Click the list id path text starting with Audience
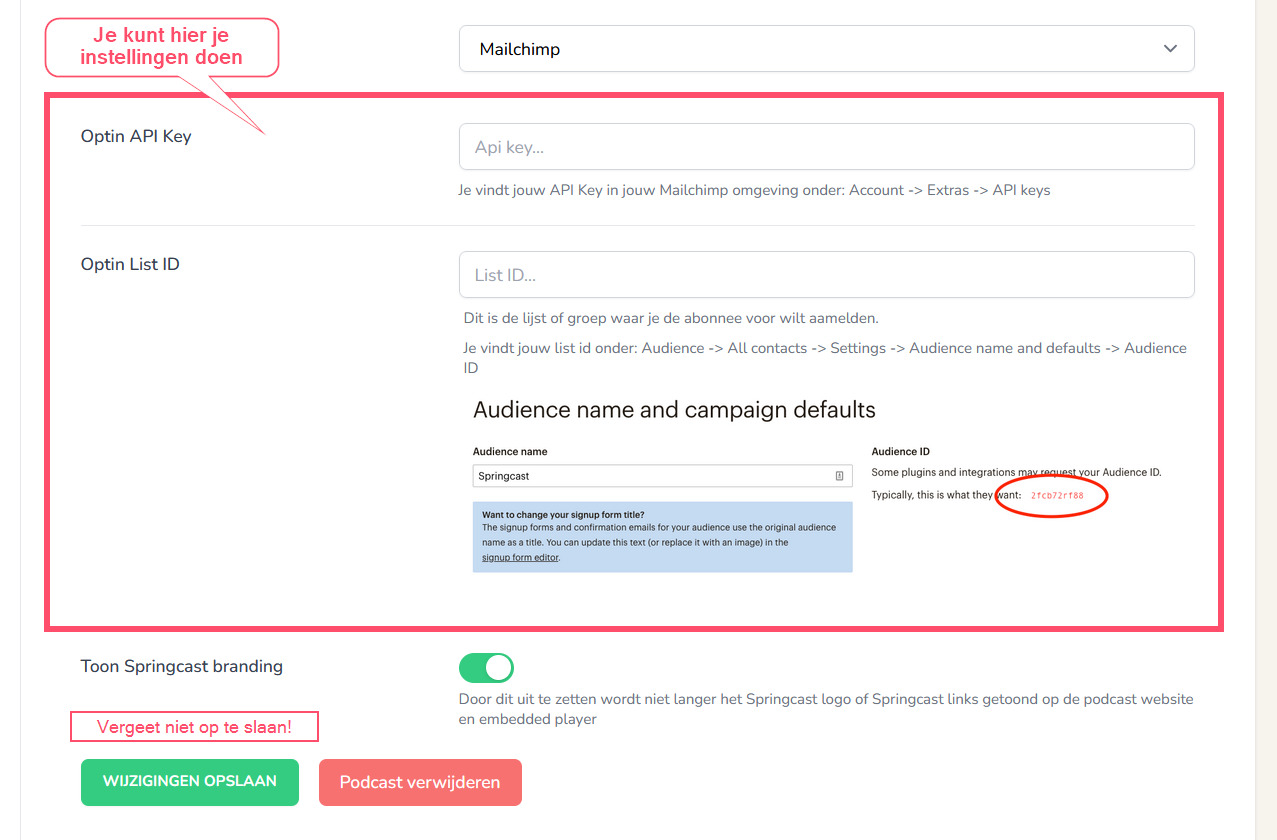The width and height of the screenshot is (1277, 840). [825, 358]
